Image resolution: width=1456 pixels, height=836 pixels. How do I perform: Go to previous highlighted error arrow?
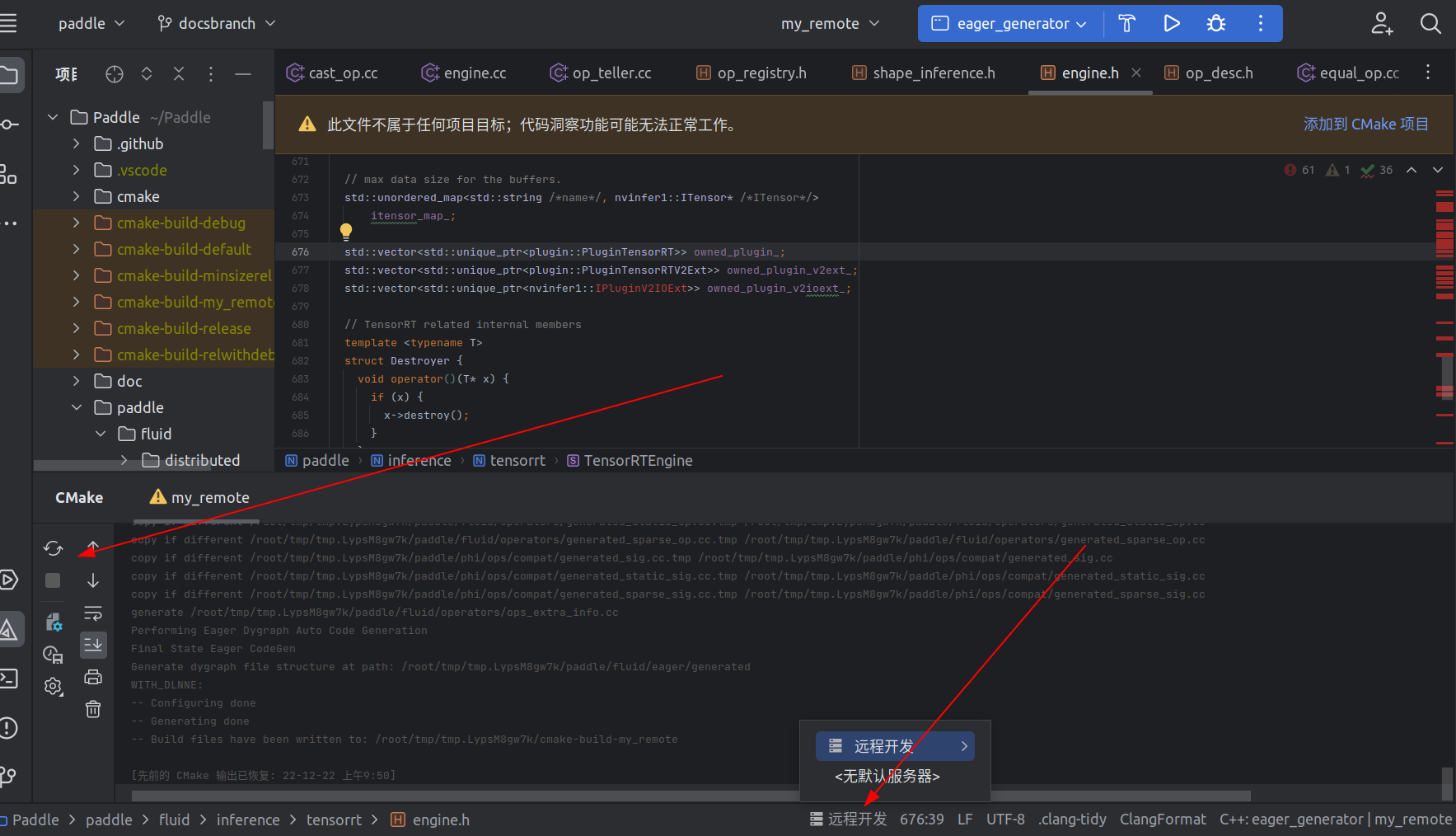pos(1412,170)
